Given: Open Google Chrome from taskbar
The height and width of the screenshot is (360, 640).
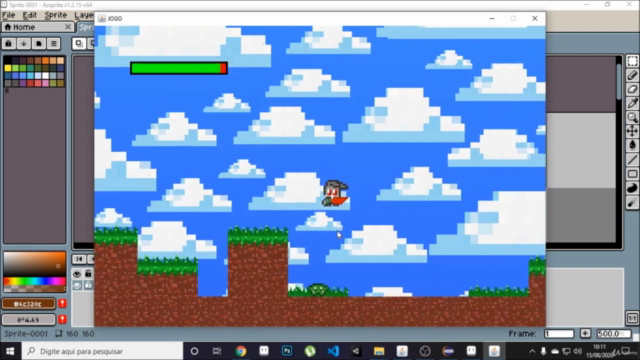Looking at the screenshot, I should click(241, 351).
